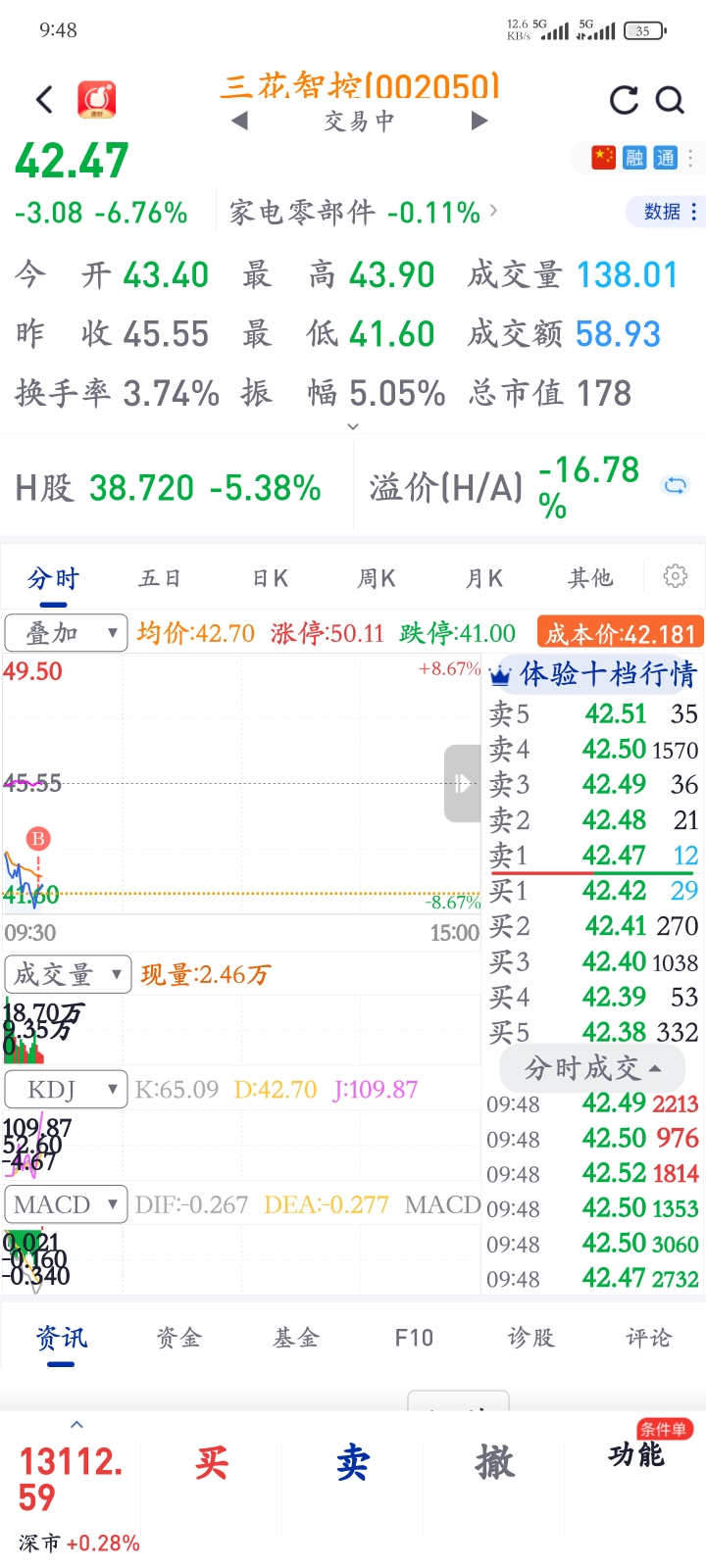This screenshot has width=706, height=1568.
Task: Open the 数据 data menu
Action: tap(669, 212)
